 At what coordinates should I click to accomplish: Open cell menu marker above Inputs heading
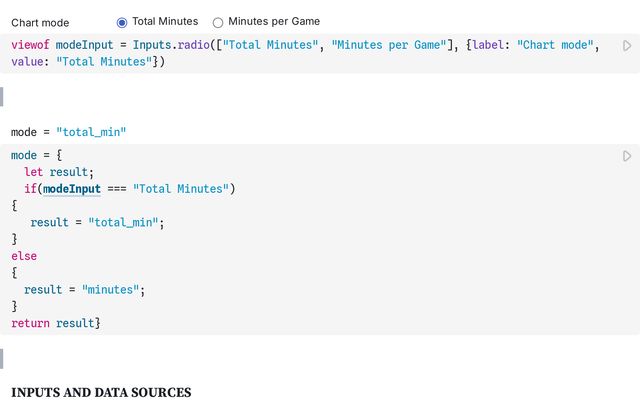coord(2,359)
